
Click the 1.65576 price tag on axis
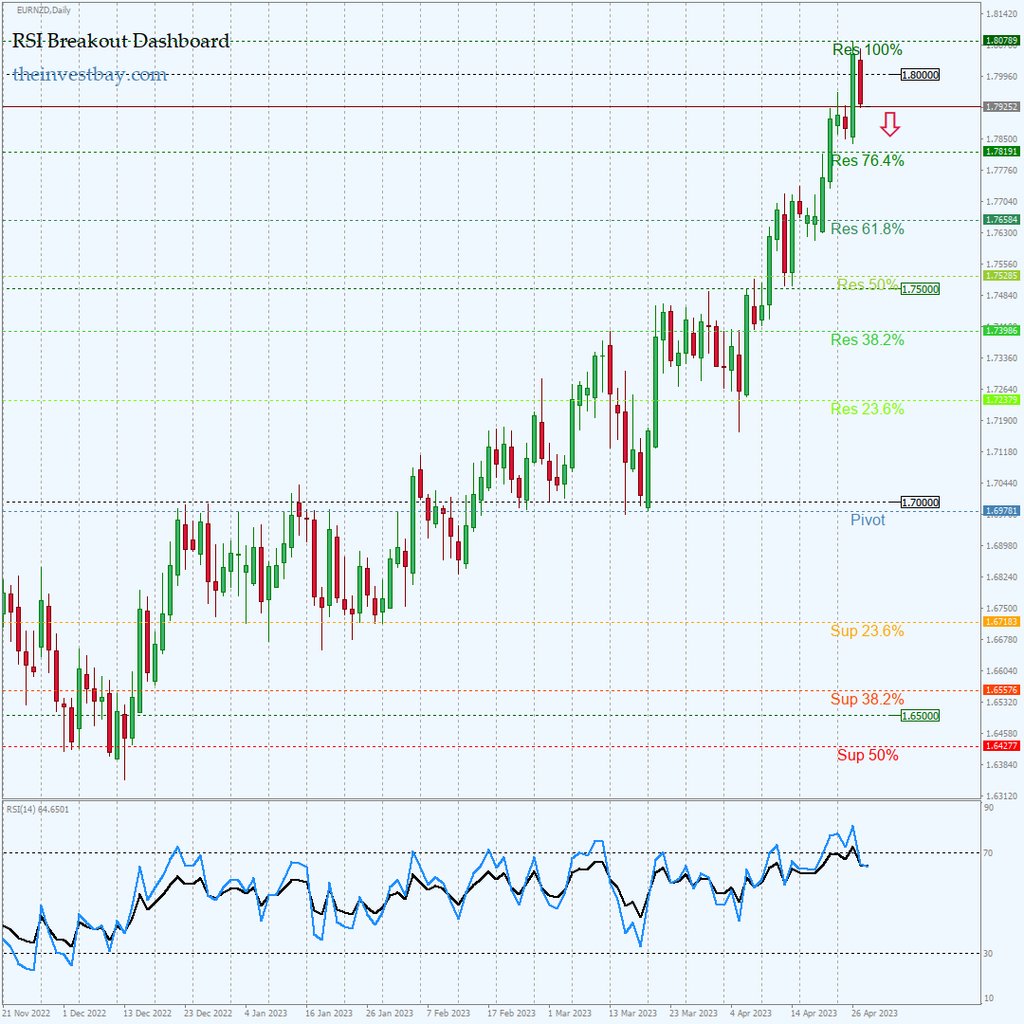pos(1002,690)
